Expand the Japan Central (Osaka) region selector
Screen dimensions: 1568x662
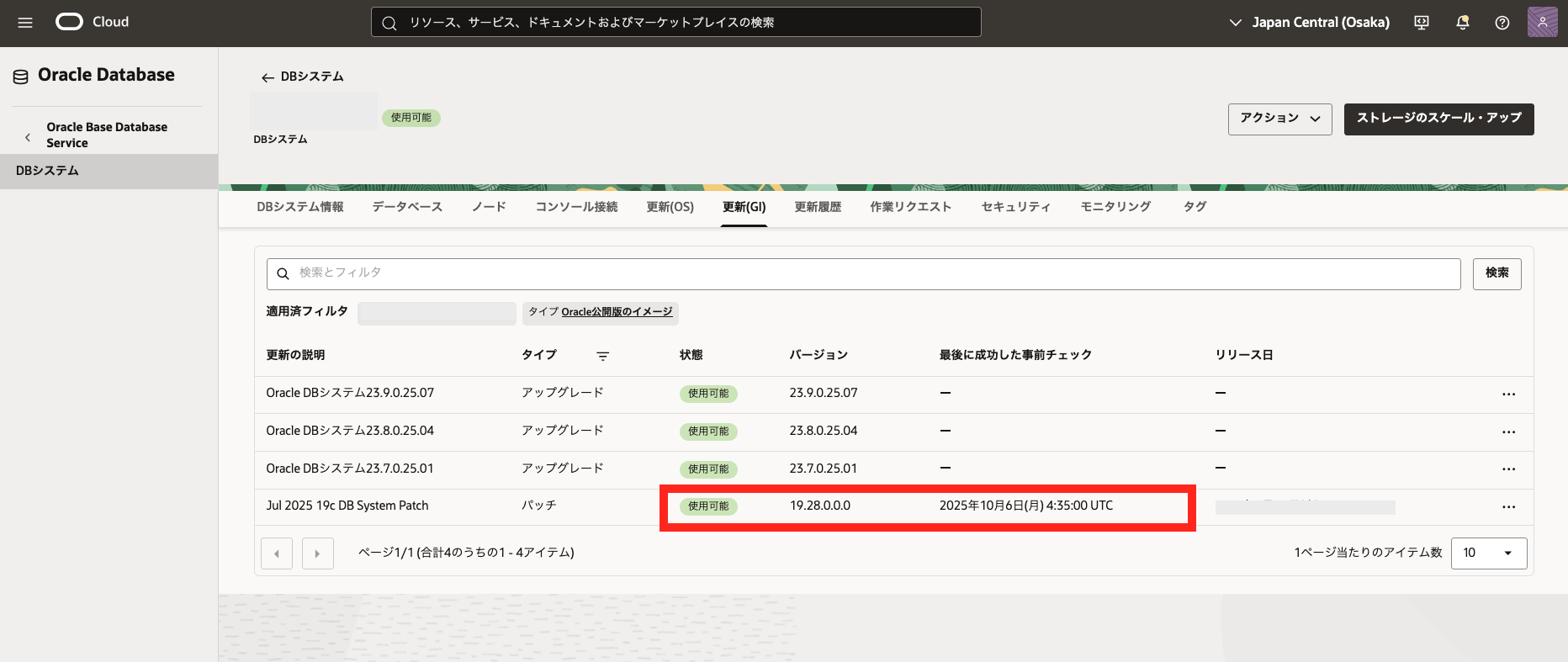[1309, 23]
